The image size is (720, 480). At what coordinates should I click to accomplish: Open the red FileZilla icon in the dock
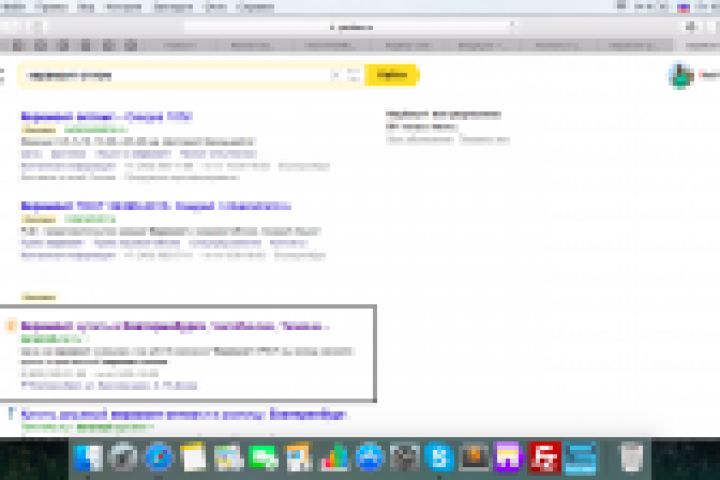545,457
